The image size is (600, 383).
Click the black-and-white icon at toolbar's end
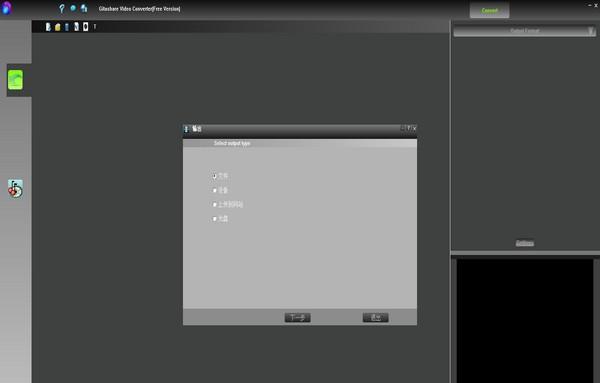(x=85, y=26)
